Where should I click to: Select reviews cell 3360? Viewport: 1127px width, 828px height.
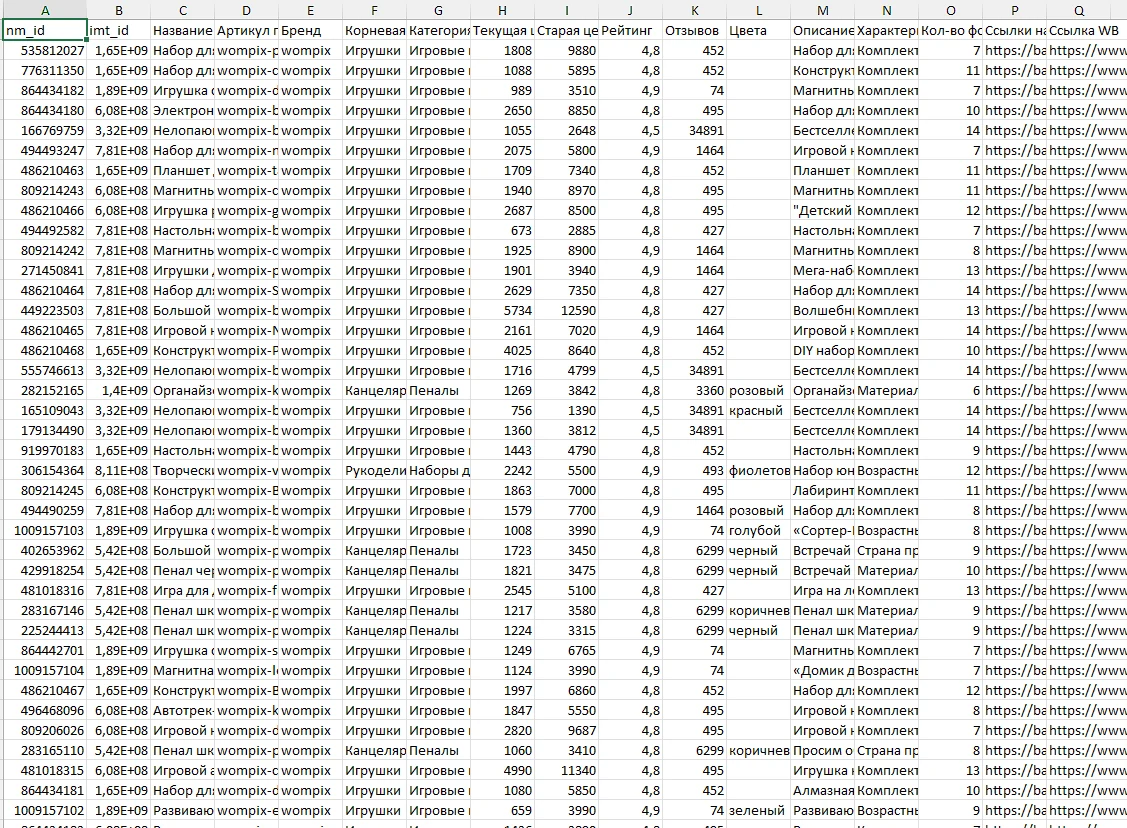pos(694,390)
